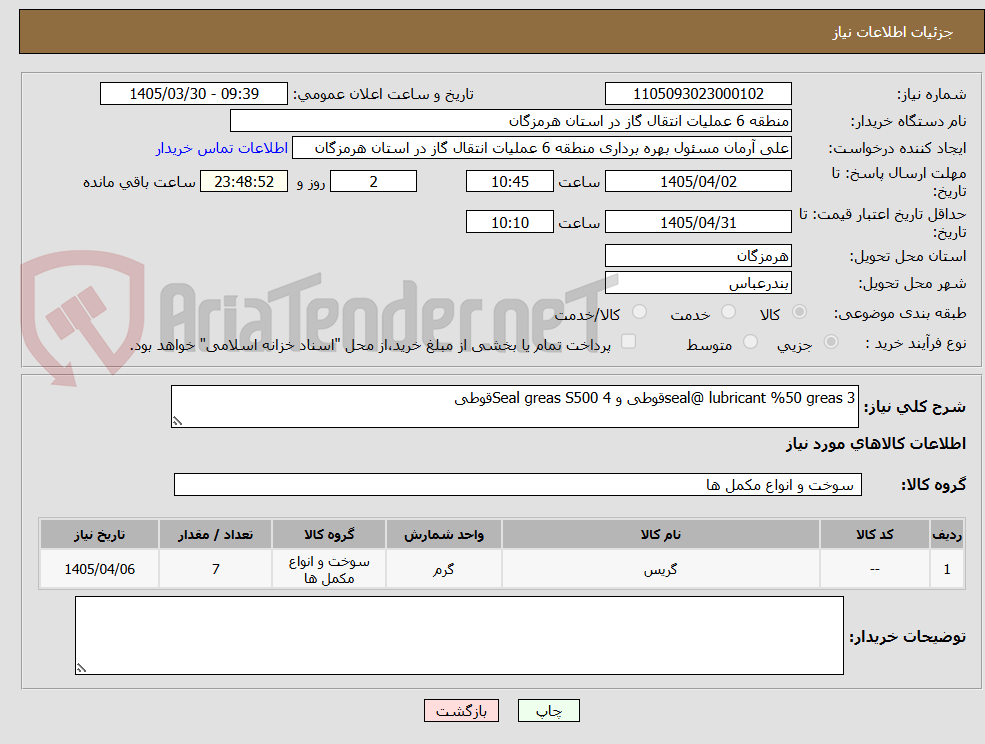Click the response deadline date 1405/04/02 field

(x=698, y=182)
